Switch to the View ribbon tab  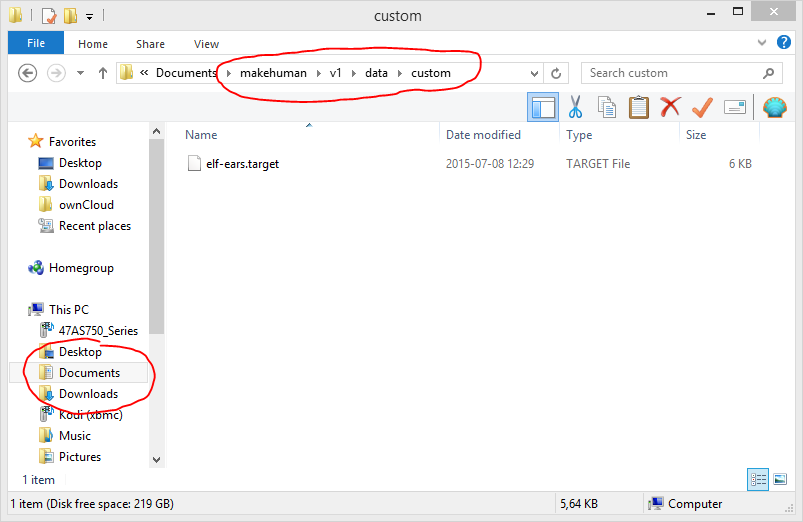pos(206,44)
